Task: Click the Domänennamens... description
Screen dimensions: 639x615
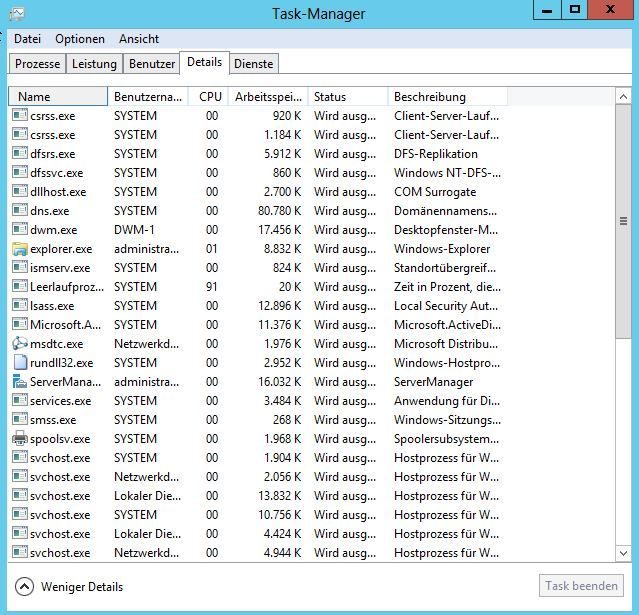Action: (445, 211)
